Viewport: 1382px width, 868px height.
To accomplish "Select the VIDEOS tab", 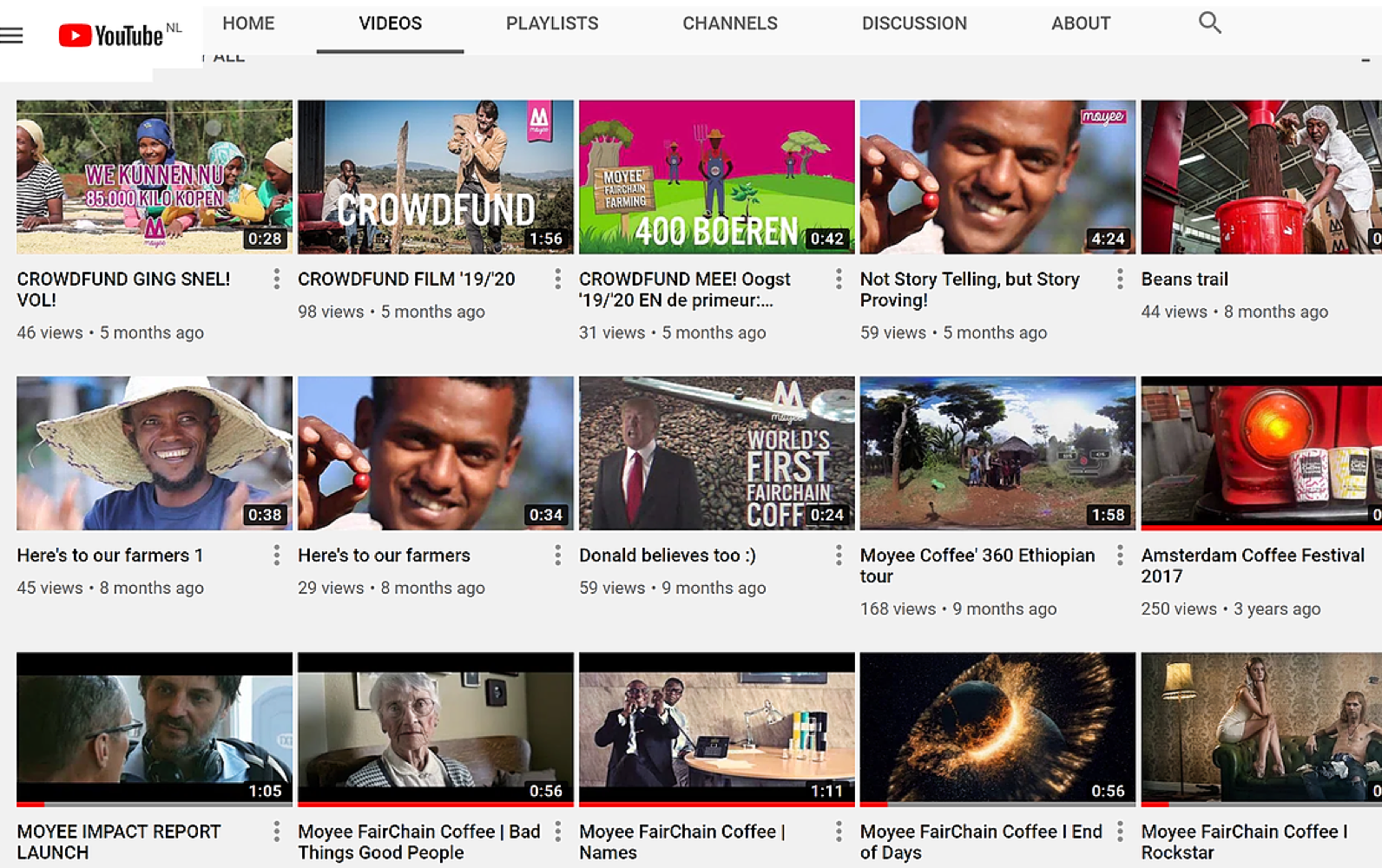I will click(390, 23).
